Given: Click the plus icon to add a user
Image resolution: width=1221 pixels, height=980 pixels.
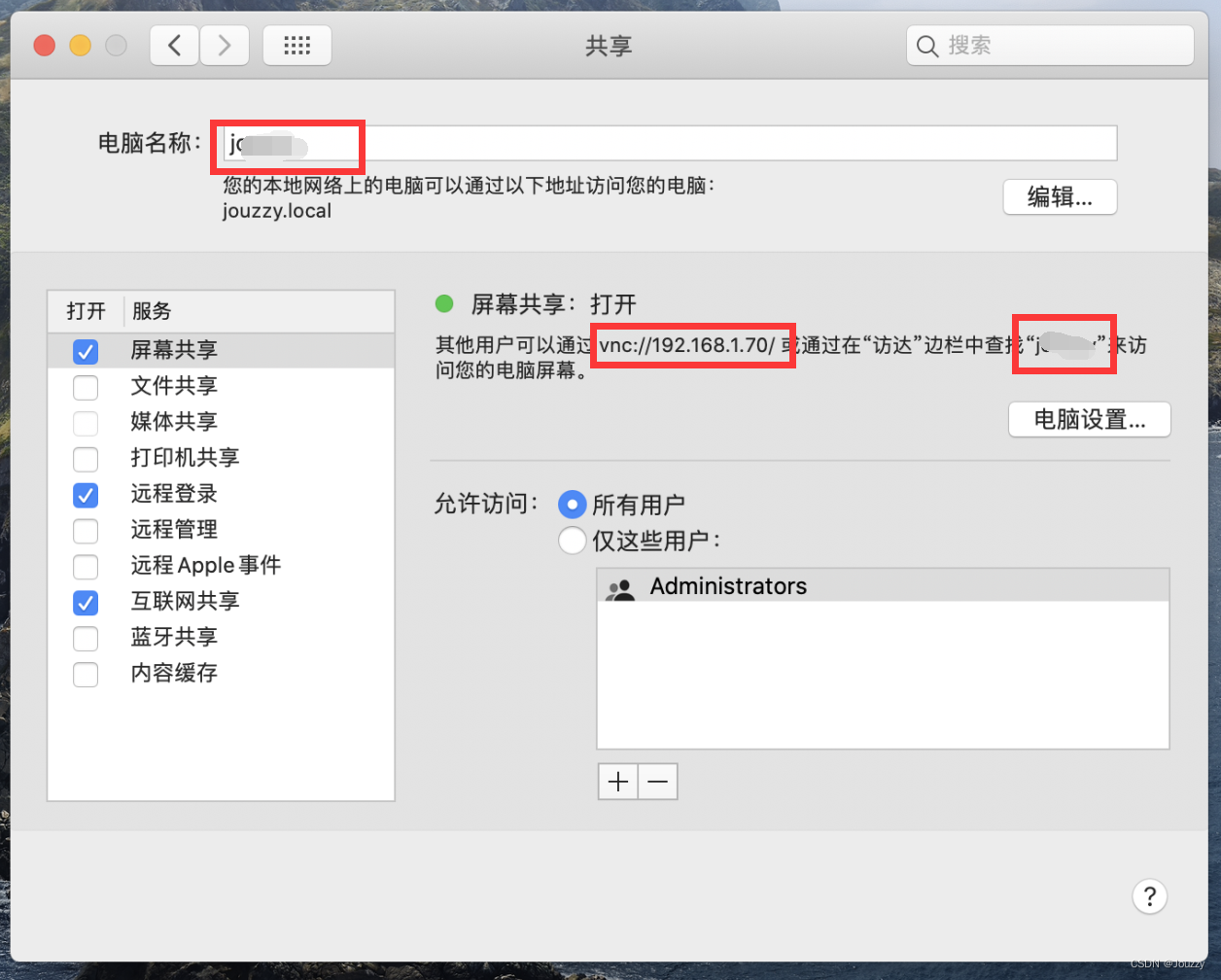Looking at the screenshot, I should click(617, 781).
